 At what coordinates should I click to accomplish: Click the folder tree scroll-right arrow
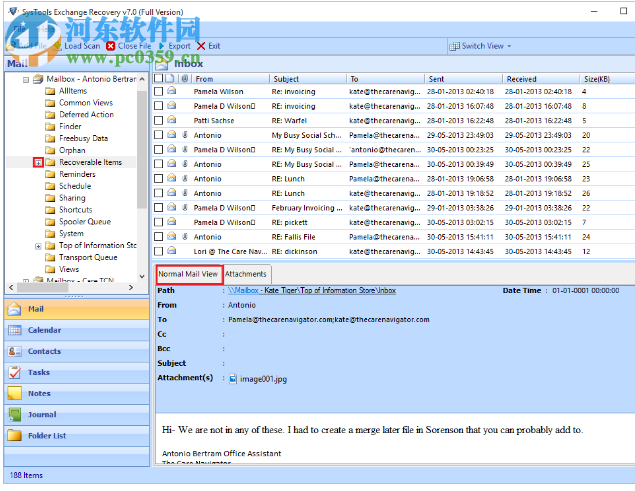[131, 287]
